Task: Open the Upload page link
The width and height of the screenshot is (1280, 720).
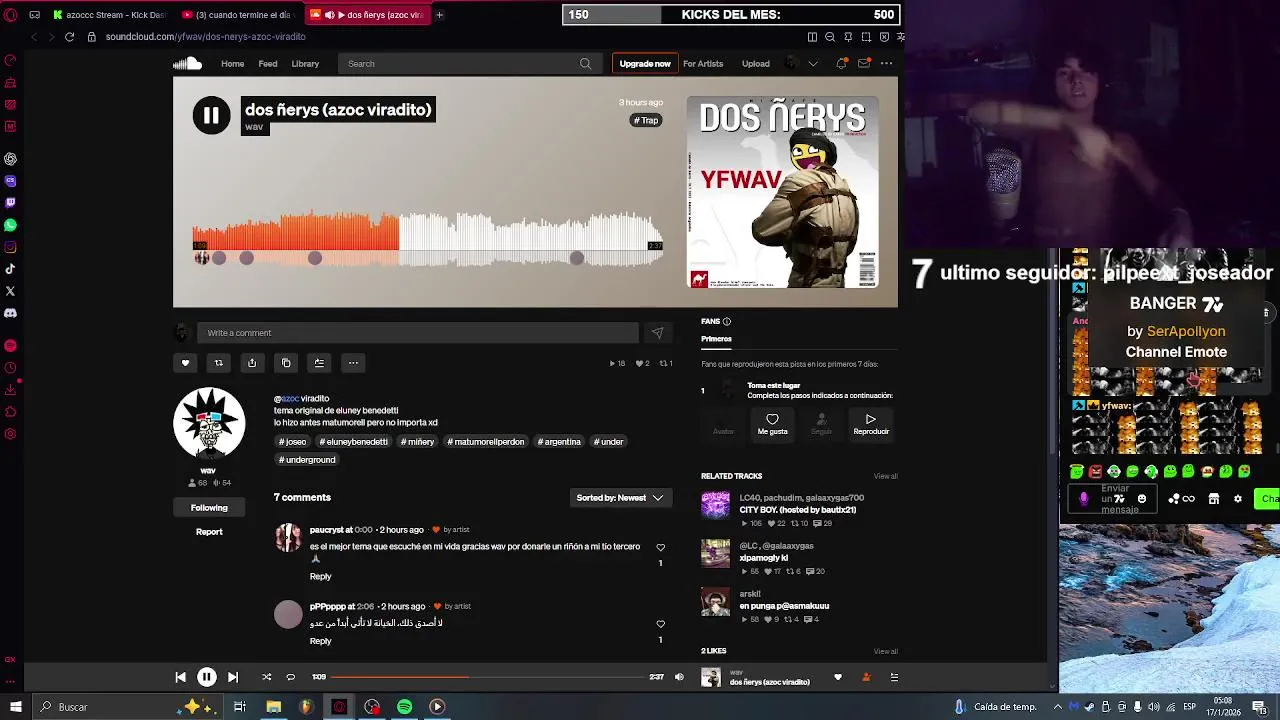Action: pyautogui.click(x=755, y=64)
